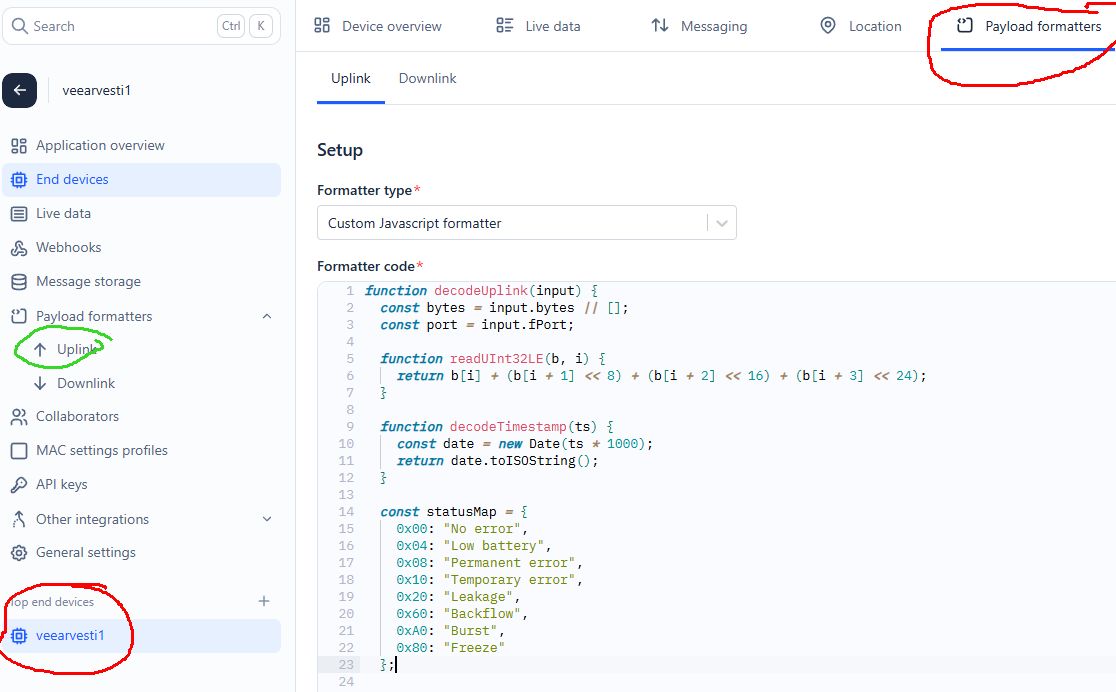Click the API keys key icon

click(x=18, y=485)
